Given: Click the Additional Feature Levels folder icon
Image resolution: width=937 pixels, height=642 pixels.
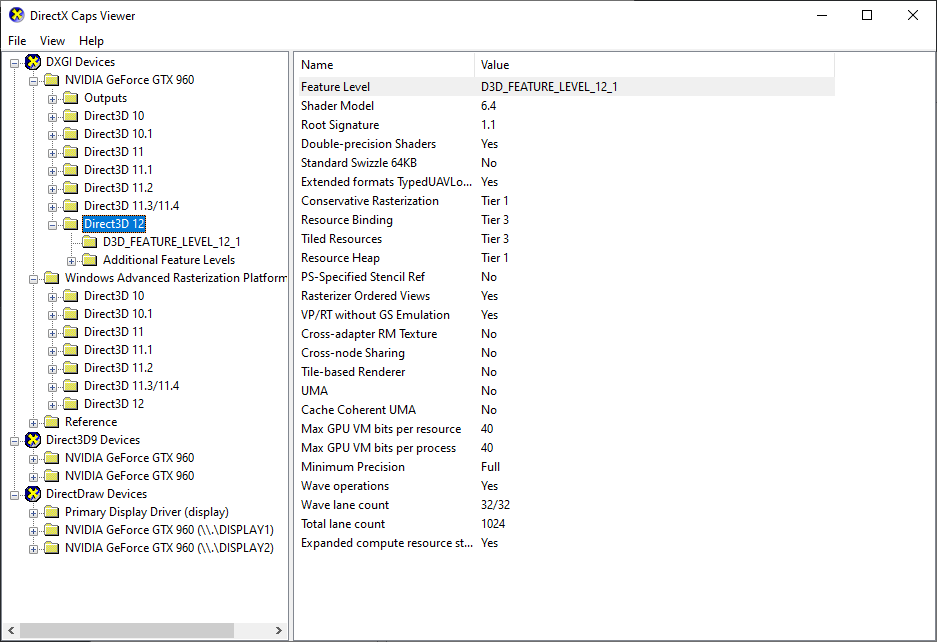Looking at the screenshot, I should [90, 260].
